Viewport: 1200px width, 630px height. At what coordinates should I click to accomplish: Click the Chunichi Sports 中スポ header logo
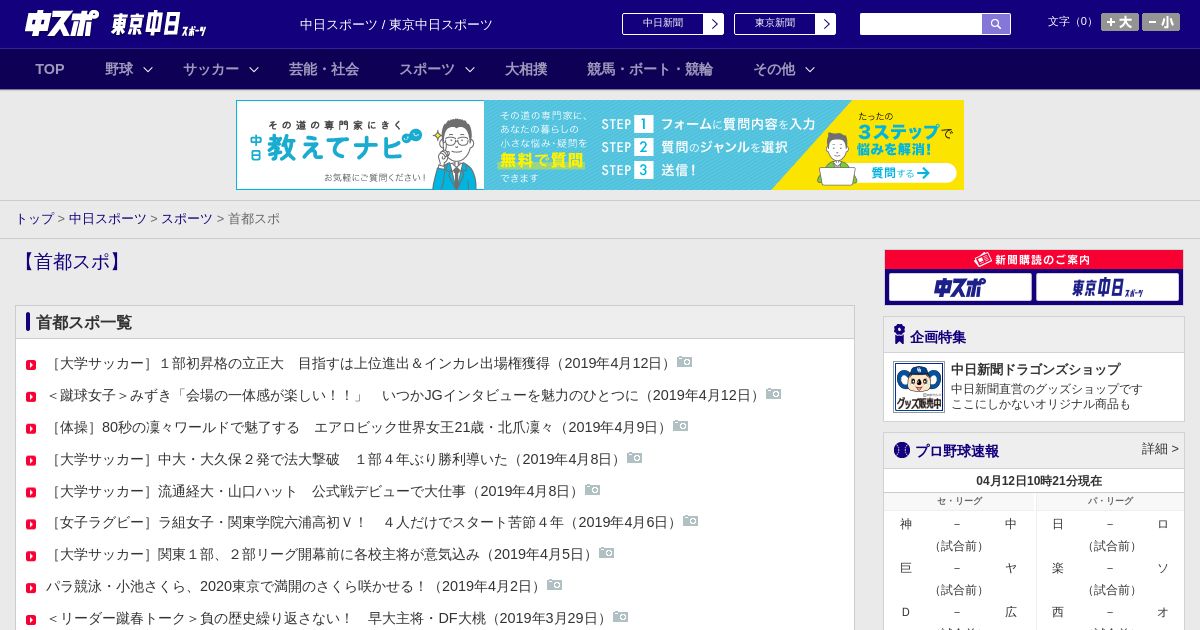[x=62, y=24]
